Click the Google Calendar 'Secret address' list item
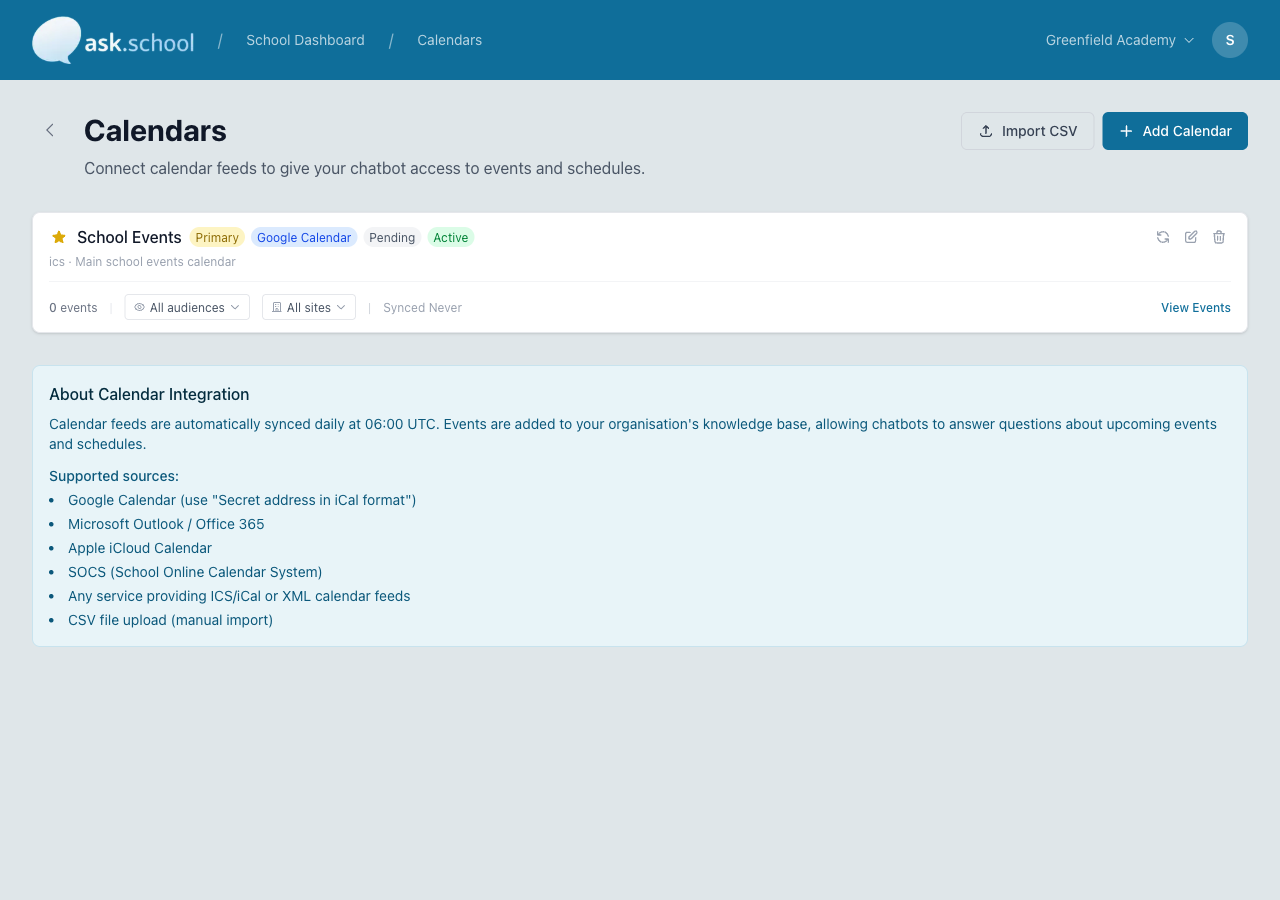Screen dimensions: 1280x900 [242, 500]
